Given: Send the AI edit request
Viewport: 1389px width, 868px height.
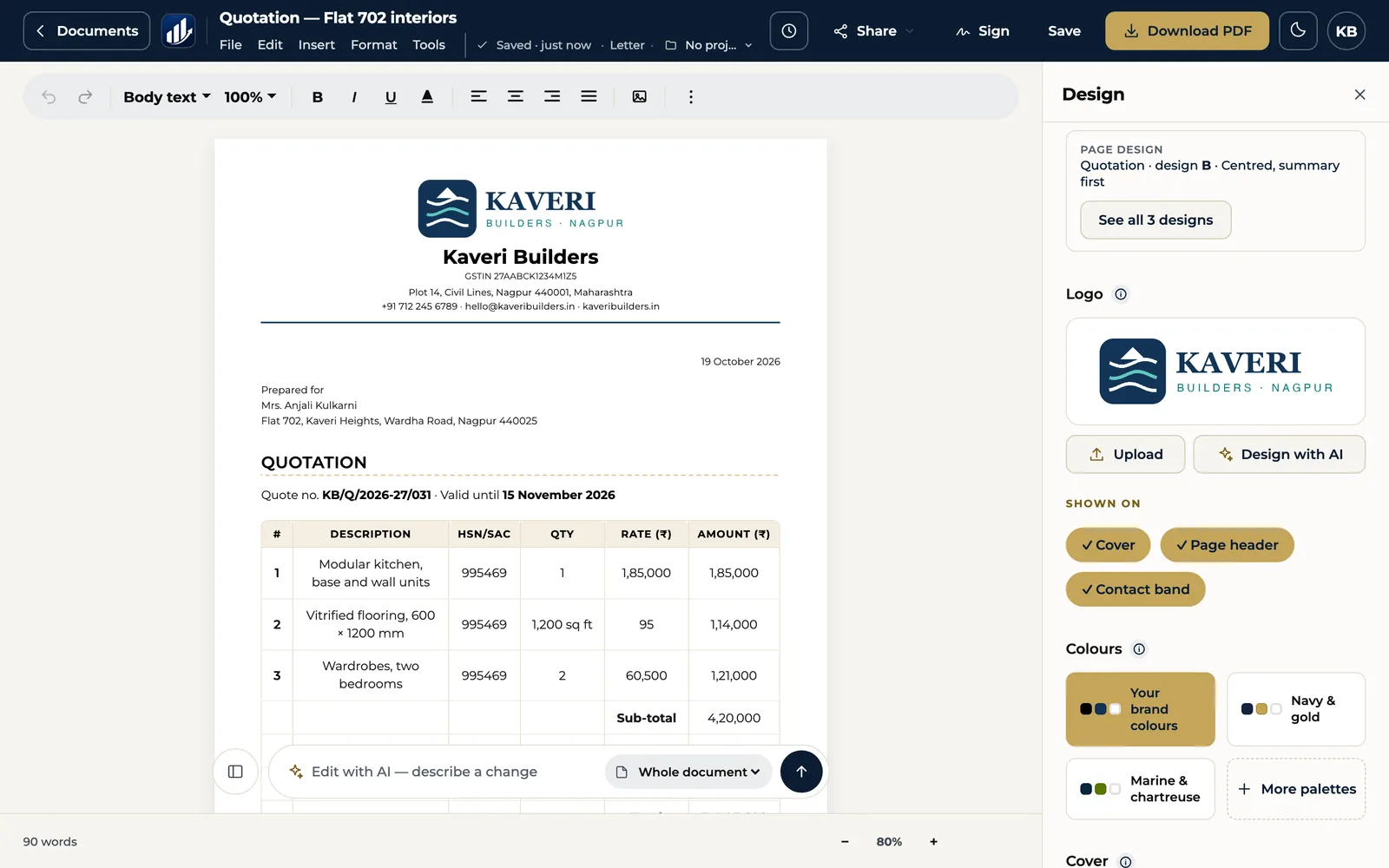Looking at the screenshot, I should pos(801,772).
